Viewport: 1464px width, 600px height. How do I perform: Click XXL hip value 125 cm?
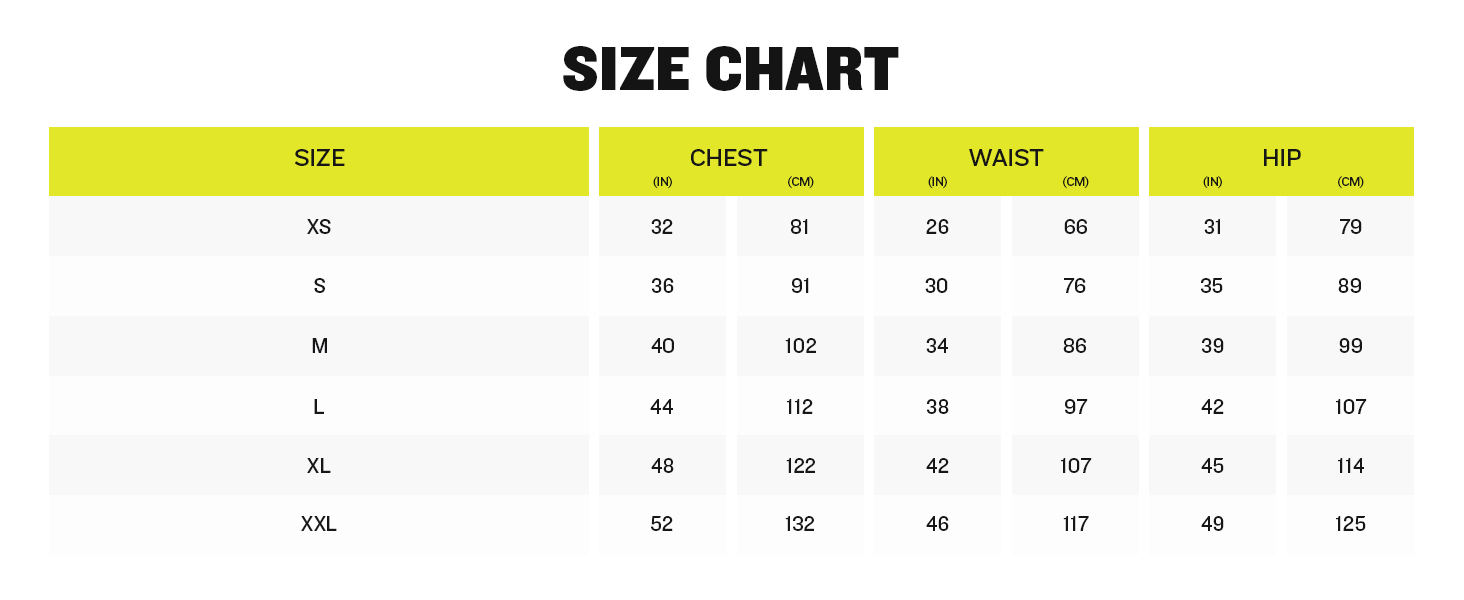(1350, 524)
